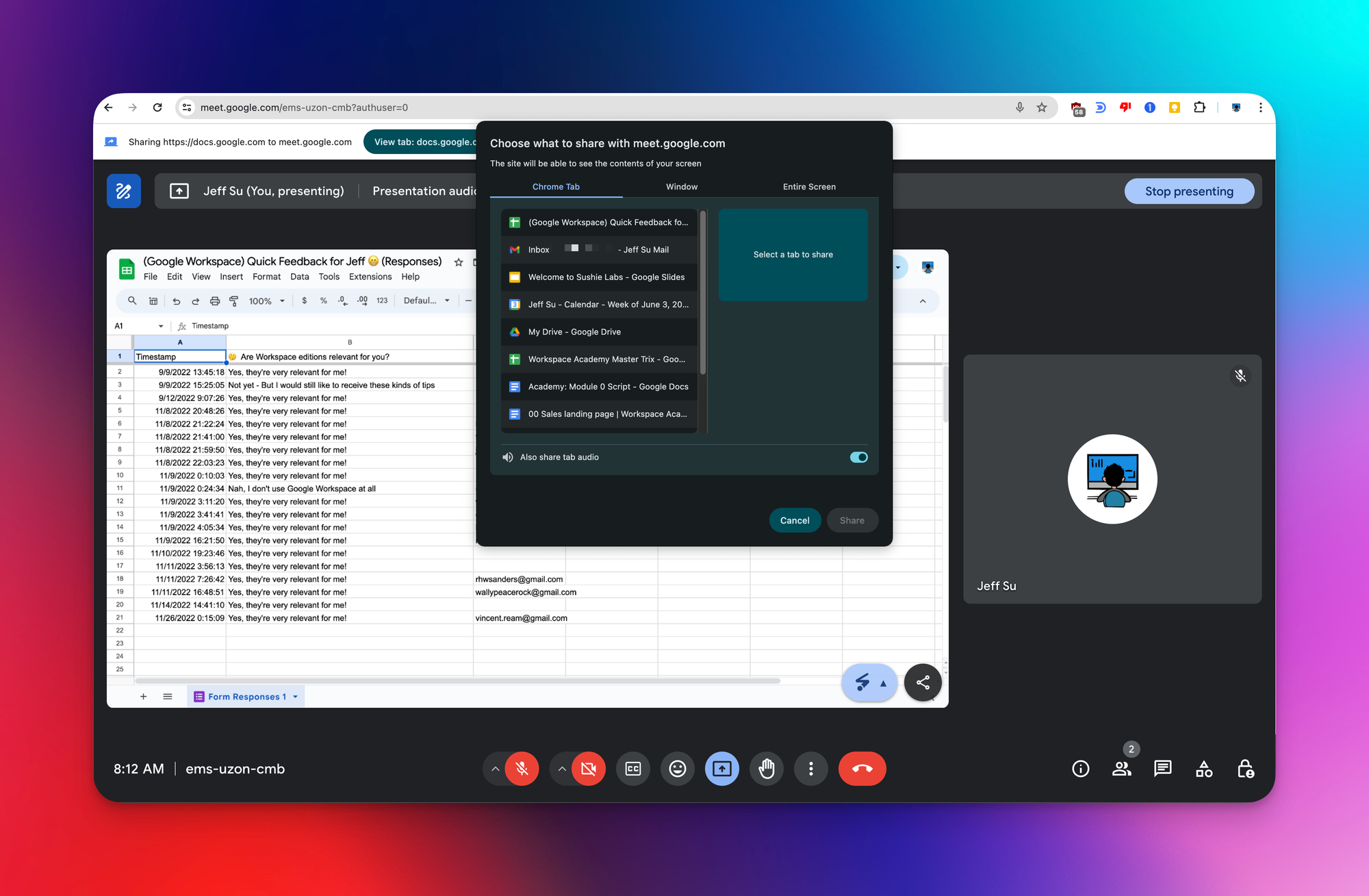Image resolution: width=1369 pixels, height=896 pixels.
Task: Open the Default font dropdown in Sheets
Action: click(426, 300)
